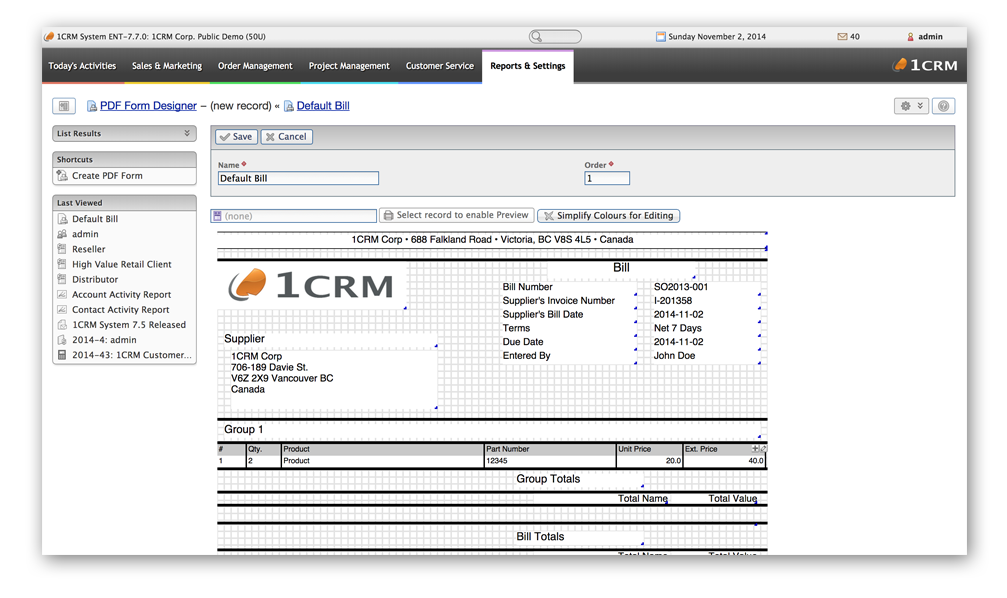Open the Help icon at top right
Image resolution: width=1007 pixels, height=598 pixels.
pyautogui.click(x=943, y=105)
